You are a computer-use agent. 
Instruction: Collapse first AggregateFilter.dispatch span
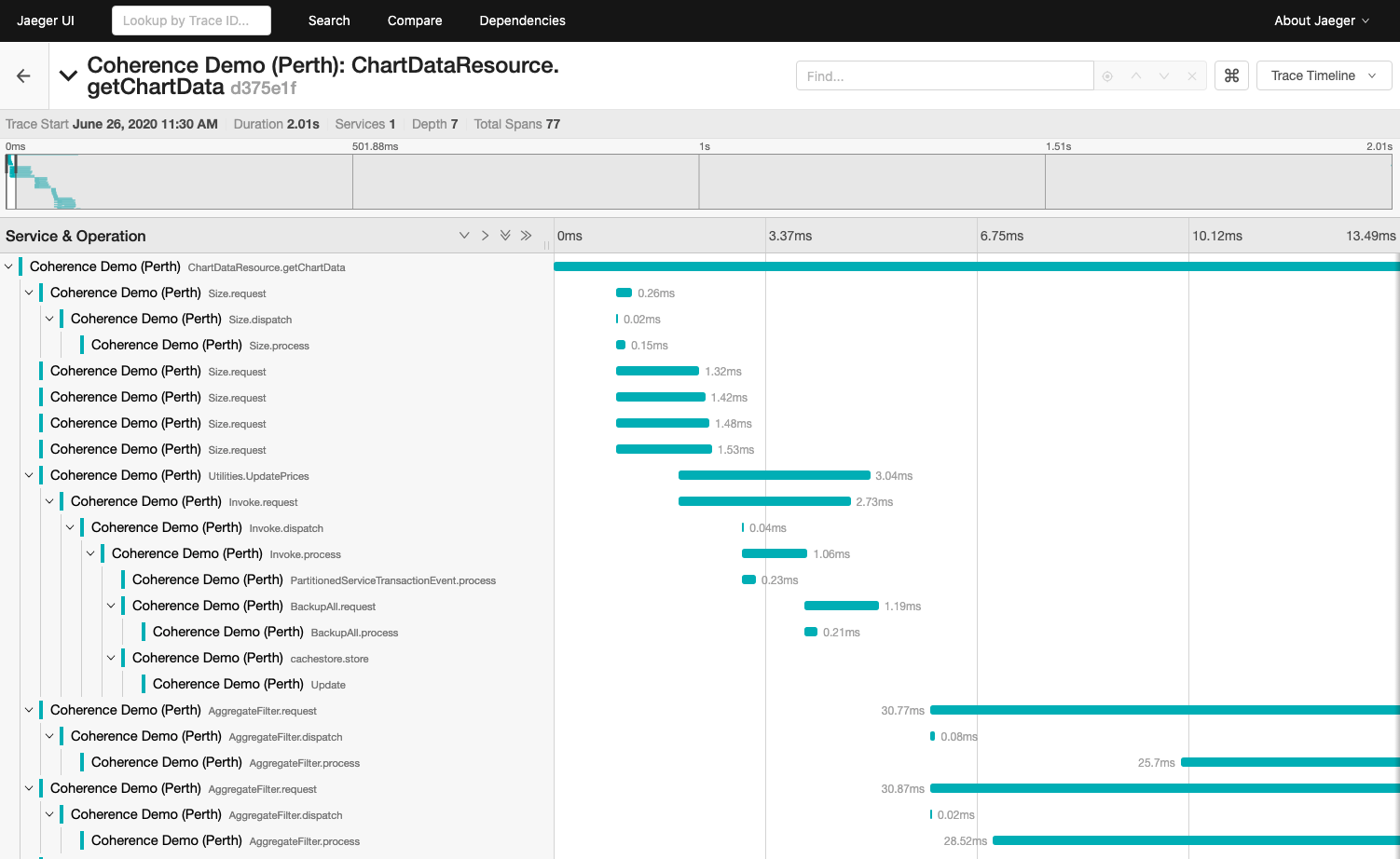49,736
